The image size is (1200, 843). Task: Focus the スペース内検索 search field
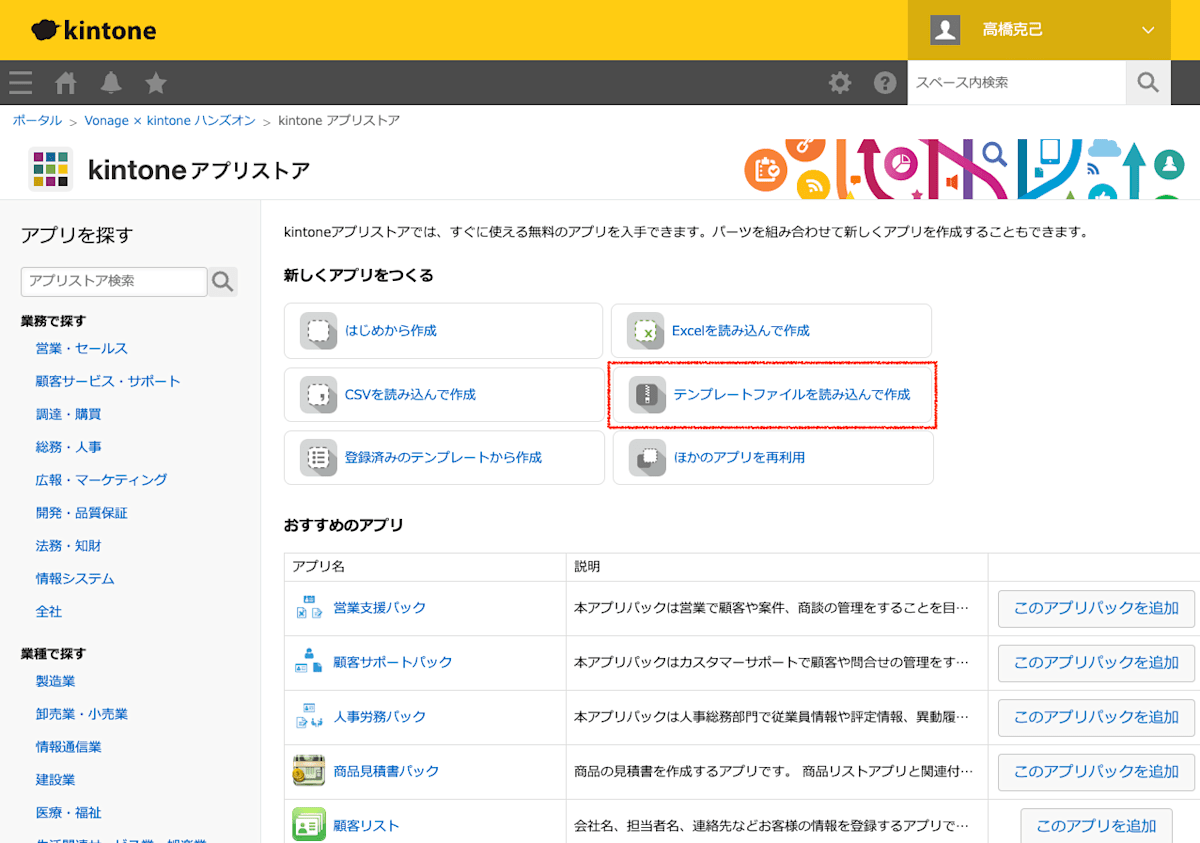[x=1017, y=82]
